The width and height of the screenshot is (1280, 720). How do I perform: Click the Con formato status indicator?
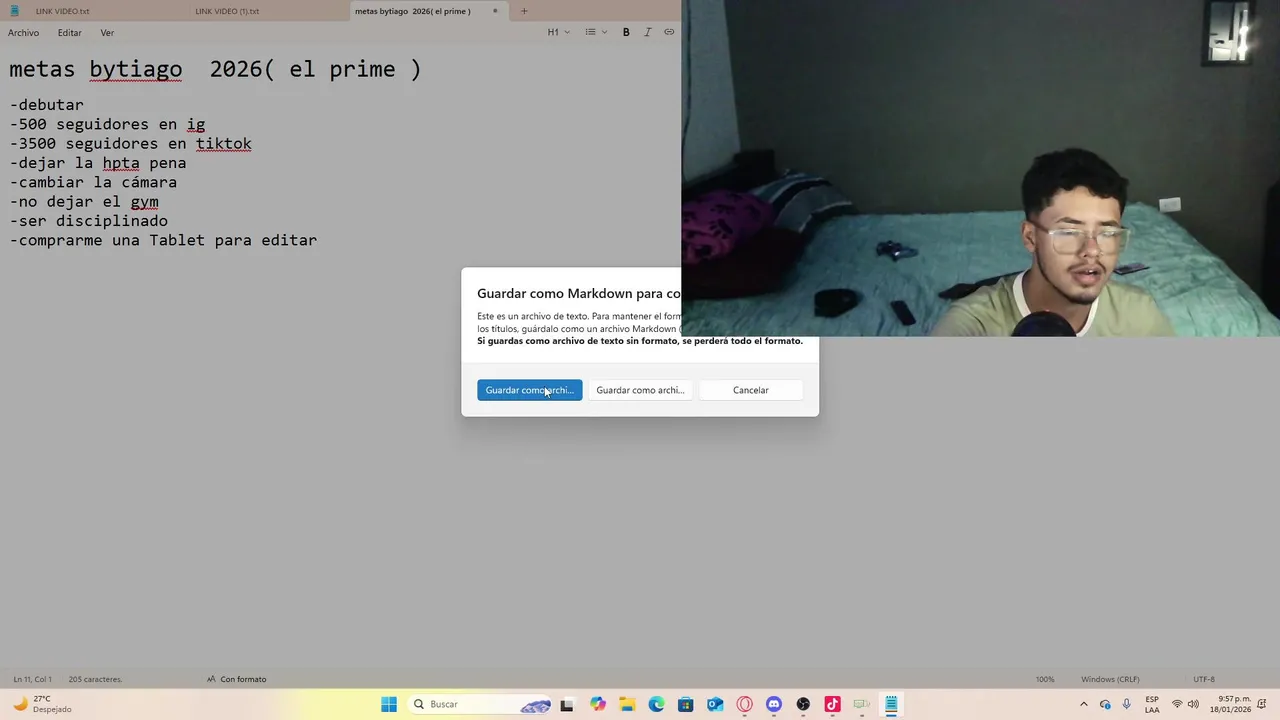coord(237,679)
